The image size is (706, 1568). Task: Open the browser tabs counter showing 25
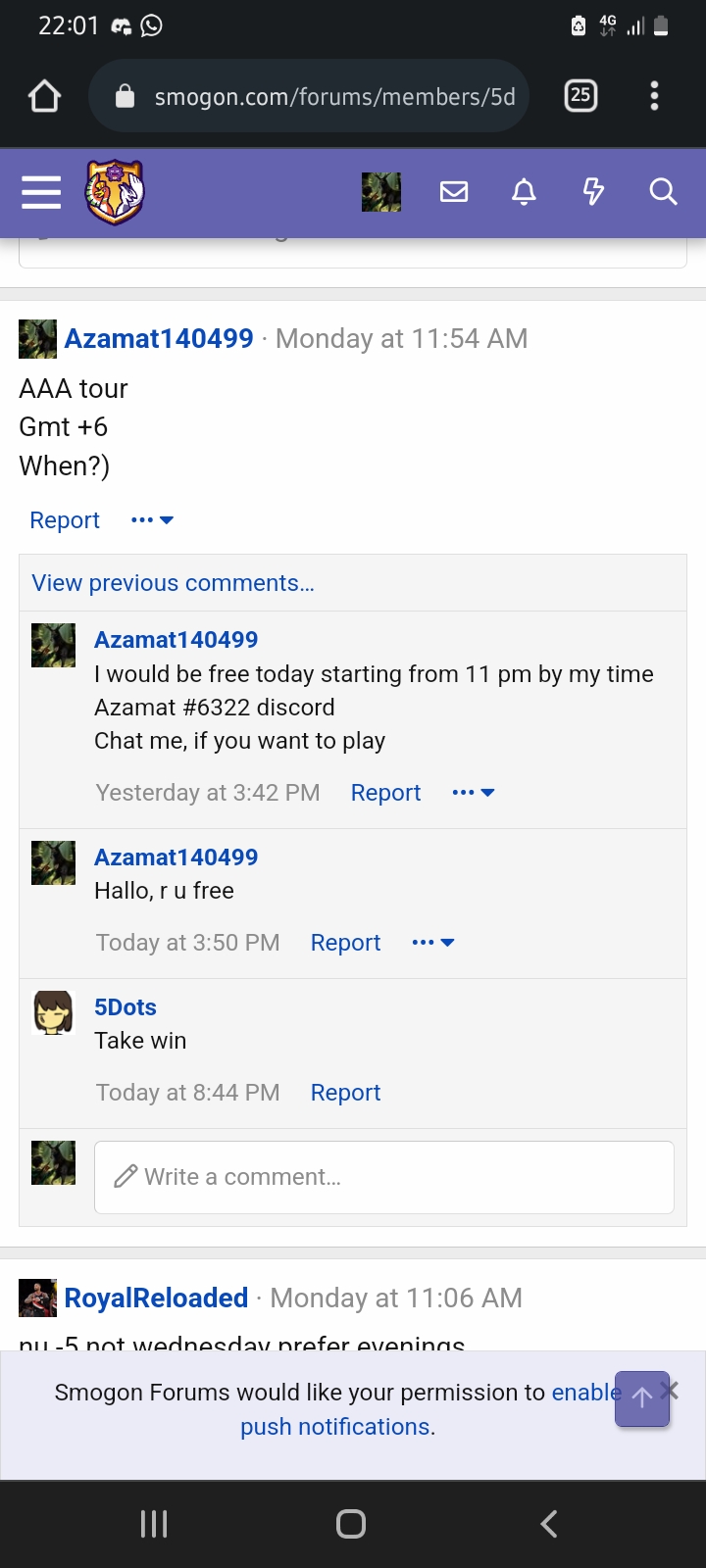580,96
